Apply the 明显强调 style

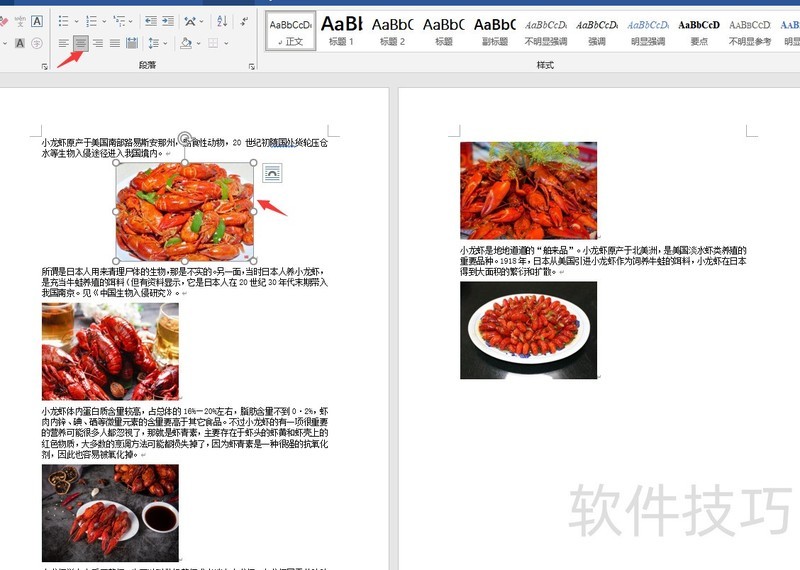point(647,31)
